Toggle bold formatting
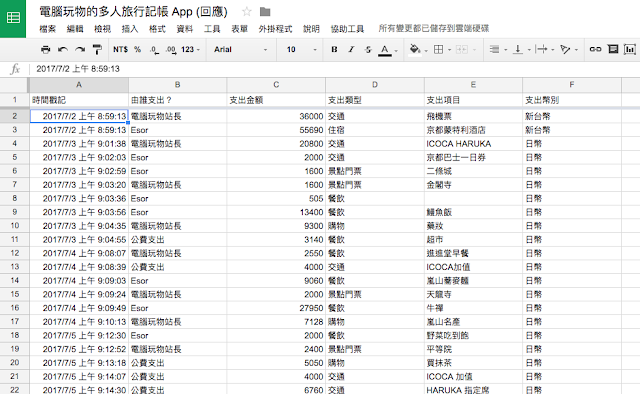Viewport: 640px width, 394px height. pos(334,49)
